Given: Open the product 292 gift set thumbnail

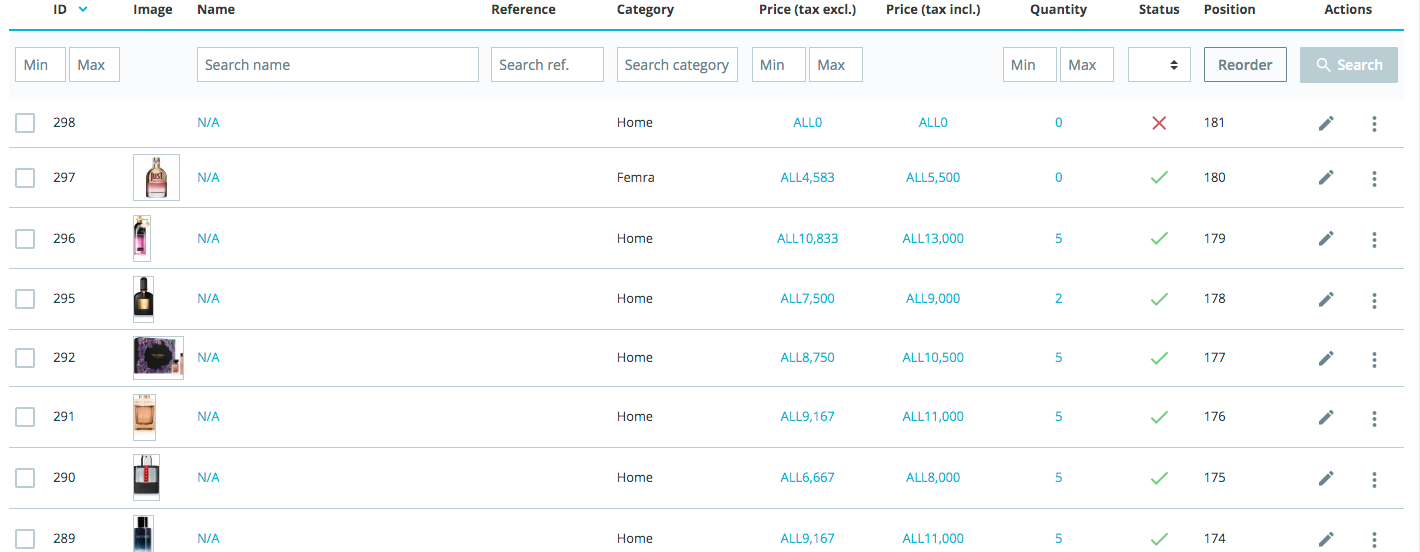Looking at the screenshot, I should point(158,358).
